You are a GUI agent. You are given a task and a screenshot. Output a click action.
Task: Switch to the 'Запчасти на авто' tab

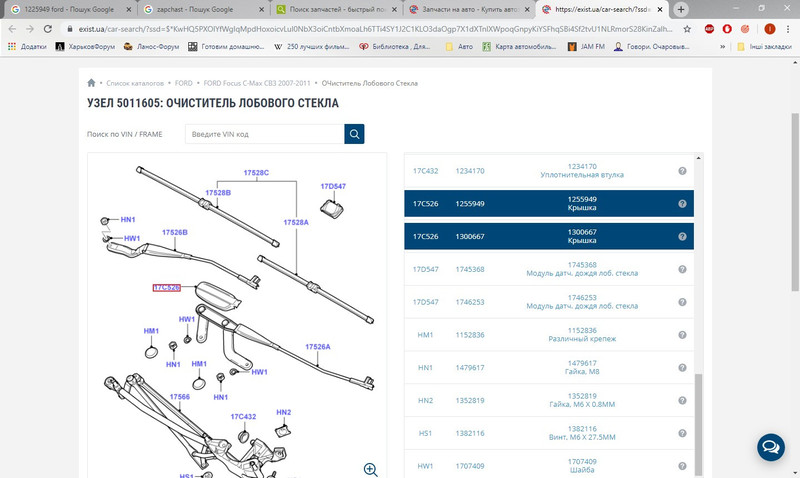(469, 9)
